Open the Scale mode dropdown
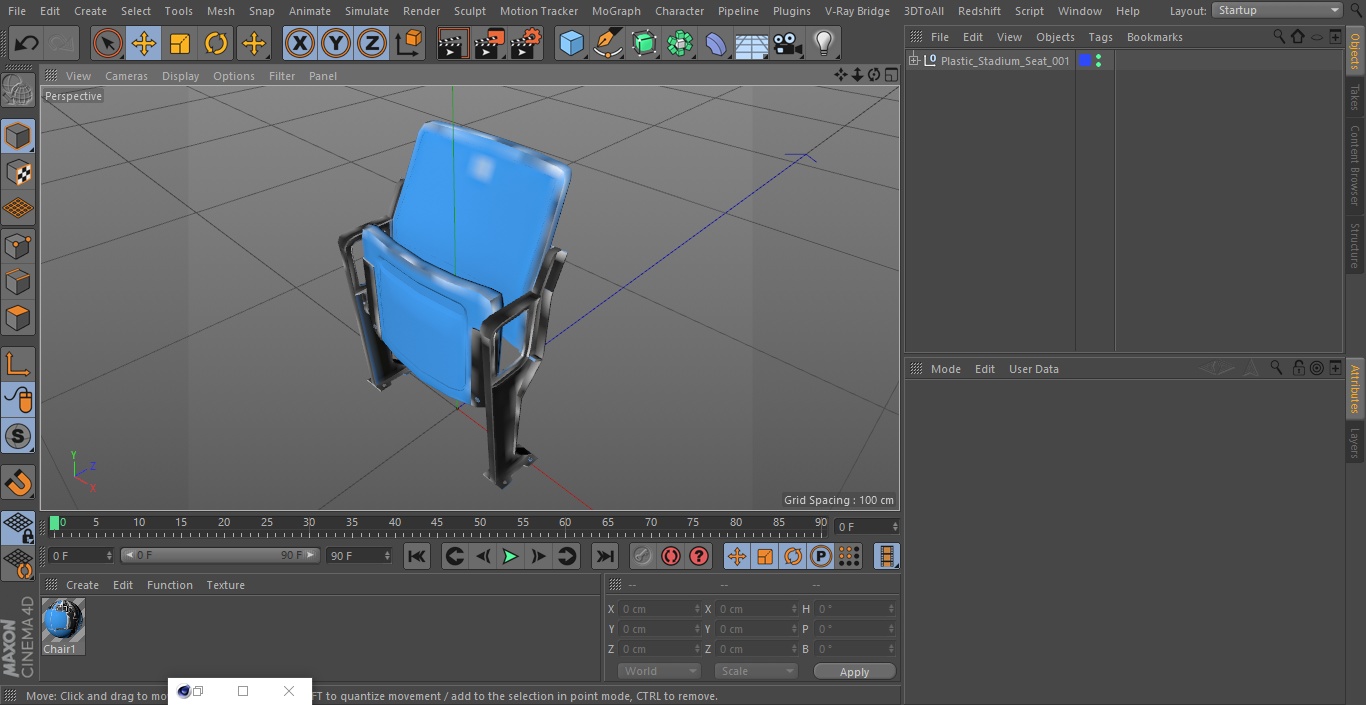The height and width of the screenshot is (705, 1366). (x=756, y=671)
